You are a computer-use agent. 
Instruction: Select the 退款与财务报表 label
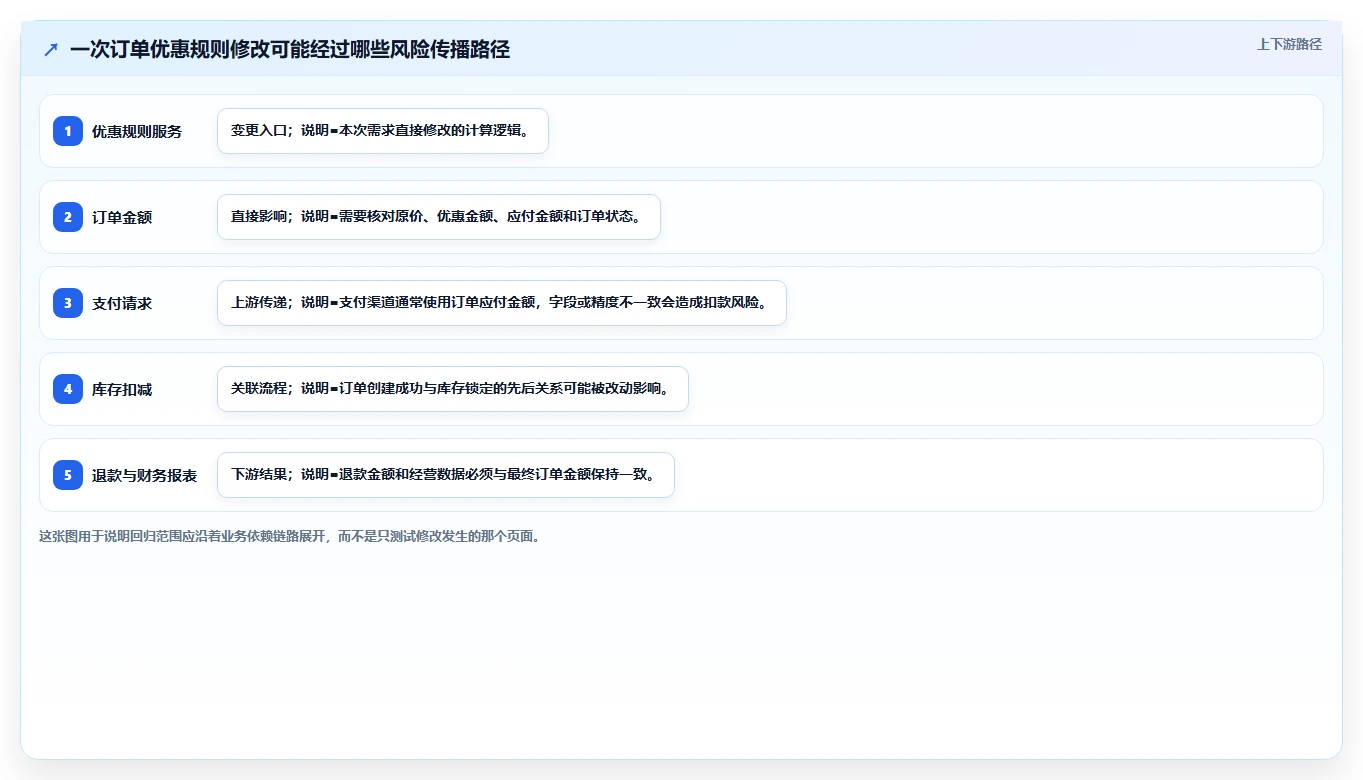coord(144,475)
